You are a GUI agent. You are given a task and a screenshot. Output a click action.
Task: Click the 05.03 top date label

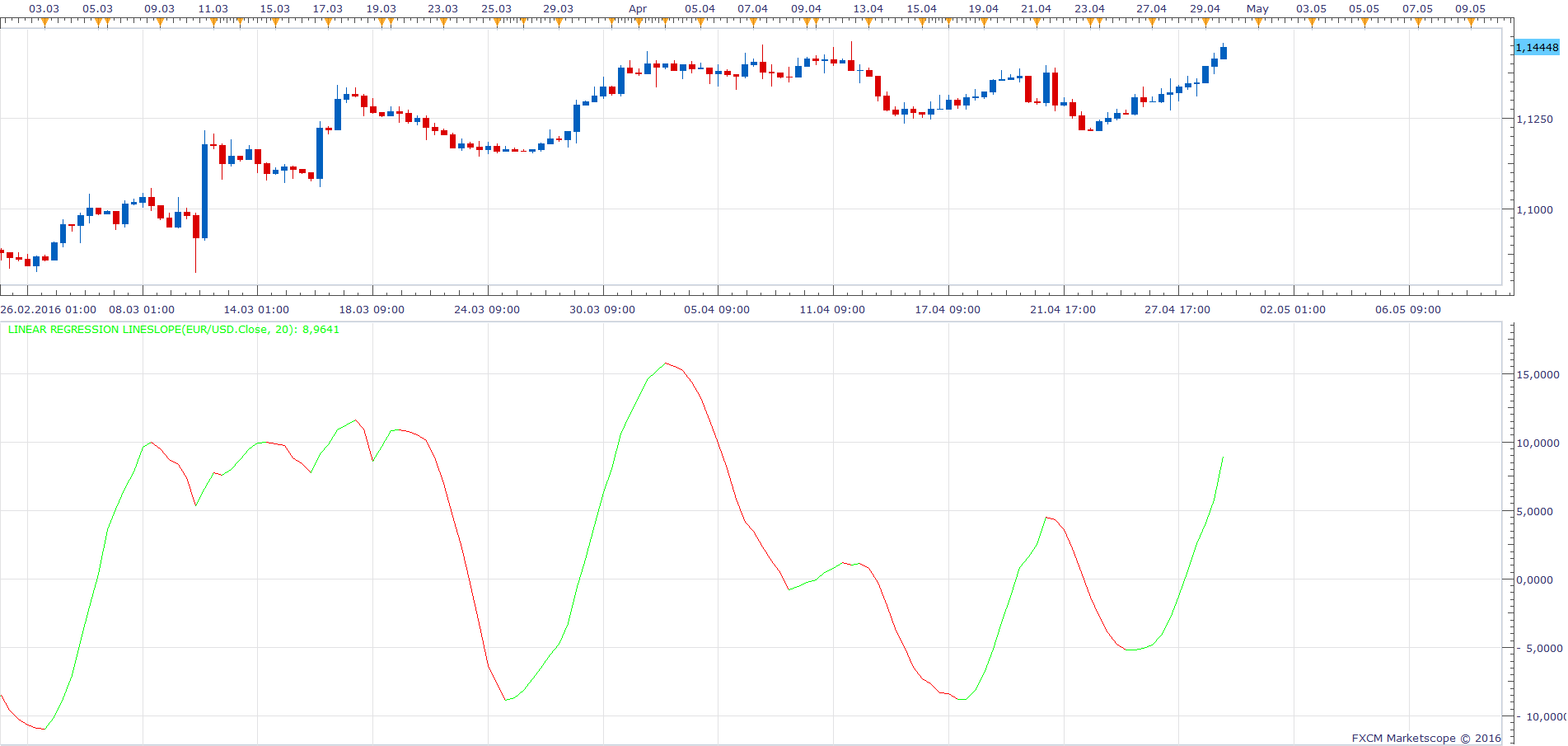98,8
